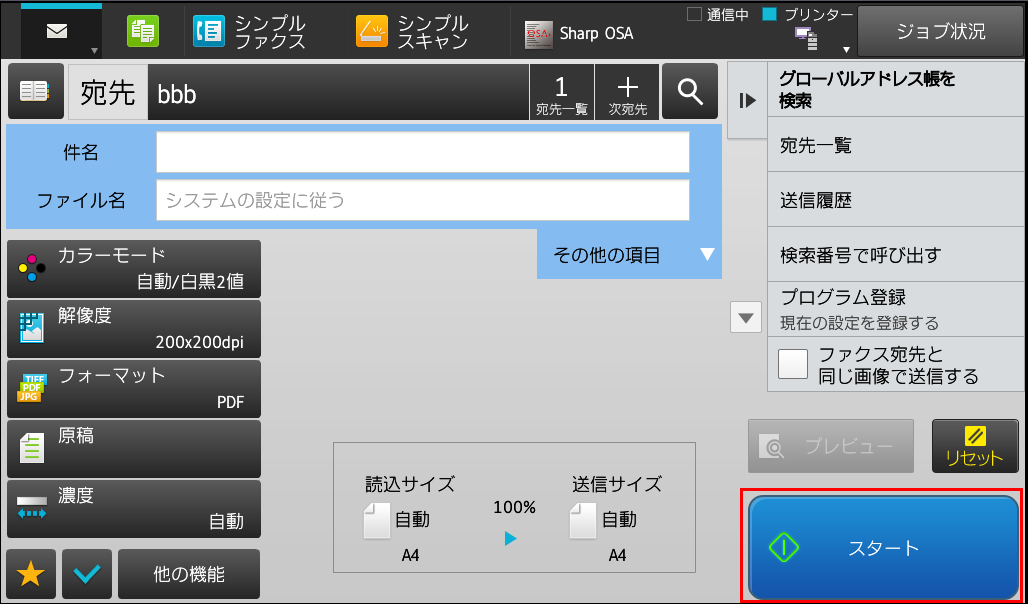
Task: Select 検索番号で呼び出す
Action: tap(895, 254)
